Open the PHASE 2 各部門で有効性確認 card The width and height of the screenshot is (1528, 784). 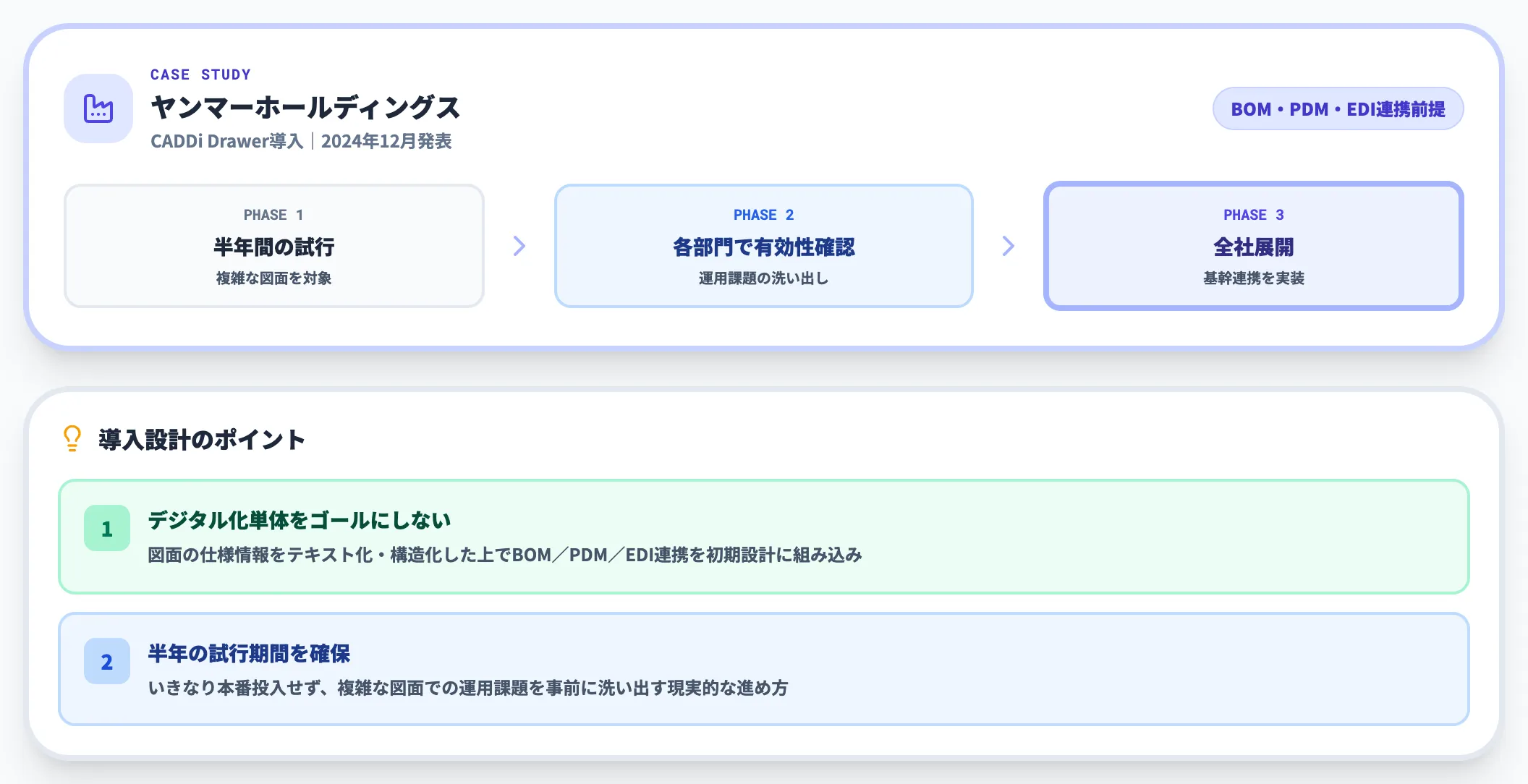pos(763,246)
